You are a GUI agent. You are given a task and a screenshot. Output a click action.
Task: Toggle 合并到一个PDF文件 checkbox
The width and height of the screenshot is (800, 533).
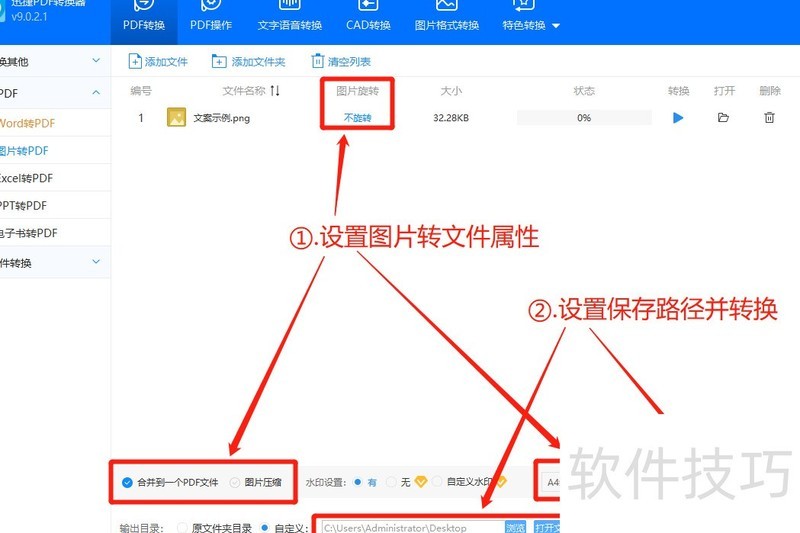[128, 482]
